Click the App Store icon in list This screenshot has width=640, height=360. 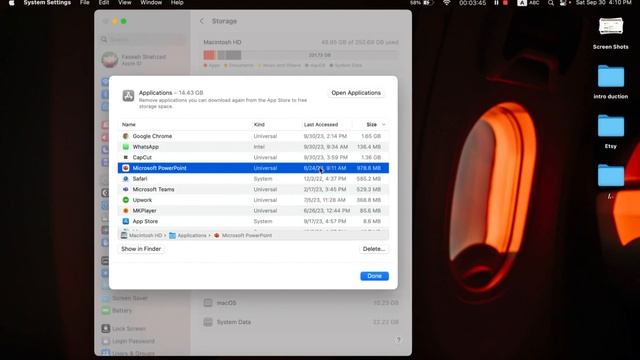[126, 221]
